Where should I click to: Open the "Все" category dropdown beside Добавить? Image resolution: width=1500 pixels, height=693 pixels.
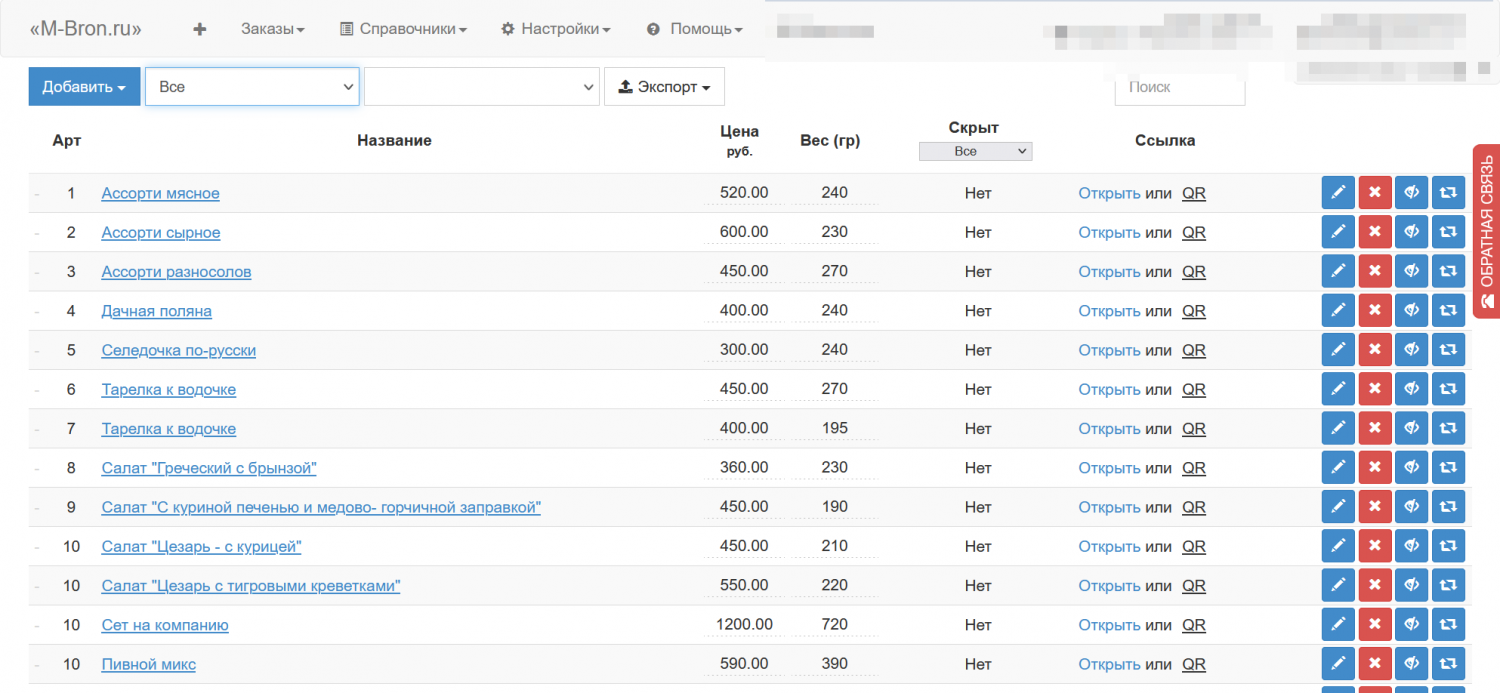(252, 87)
